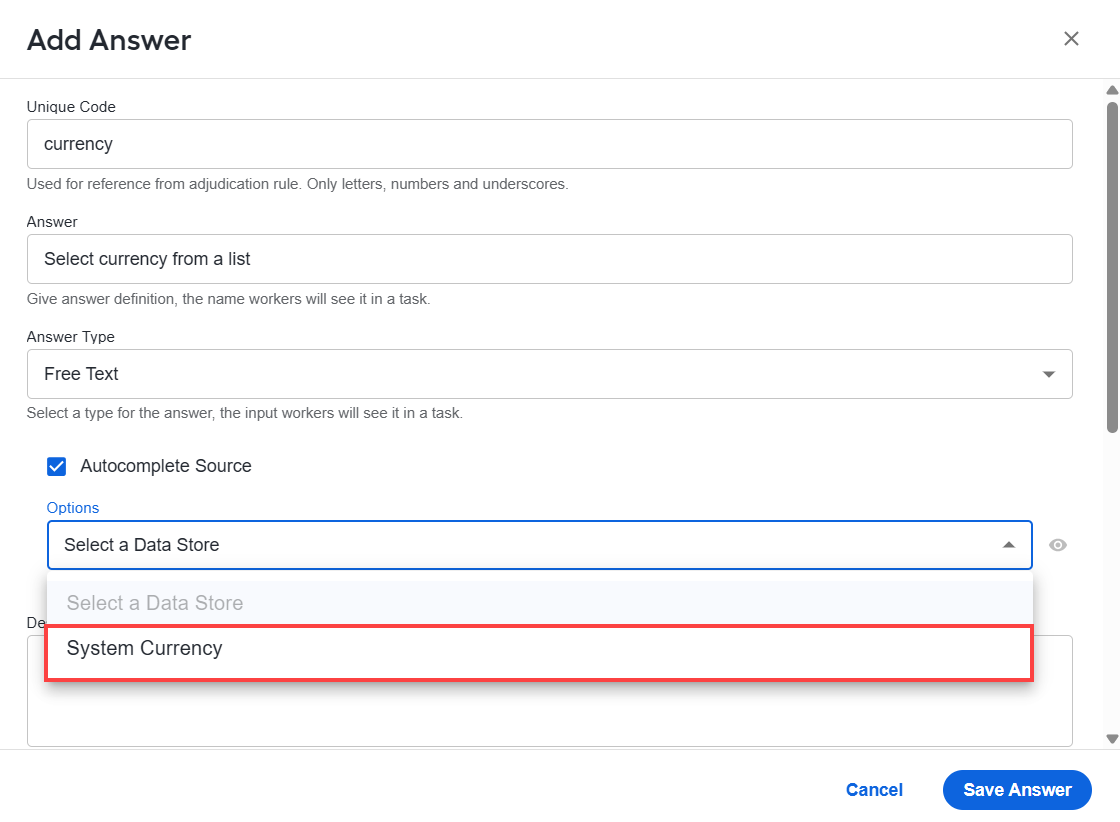This screenshot has height=822, width=1120.
Task: Click the scrollbar down arrow
Action: (x=1112, y=739)
